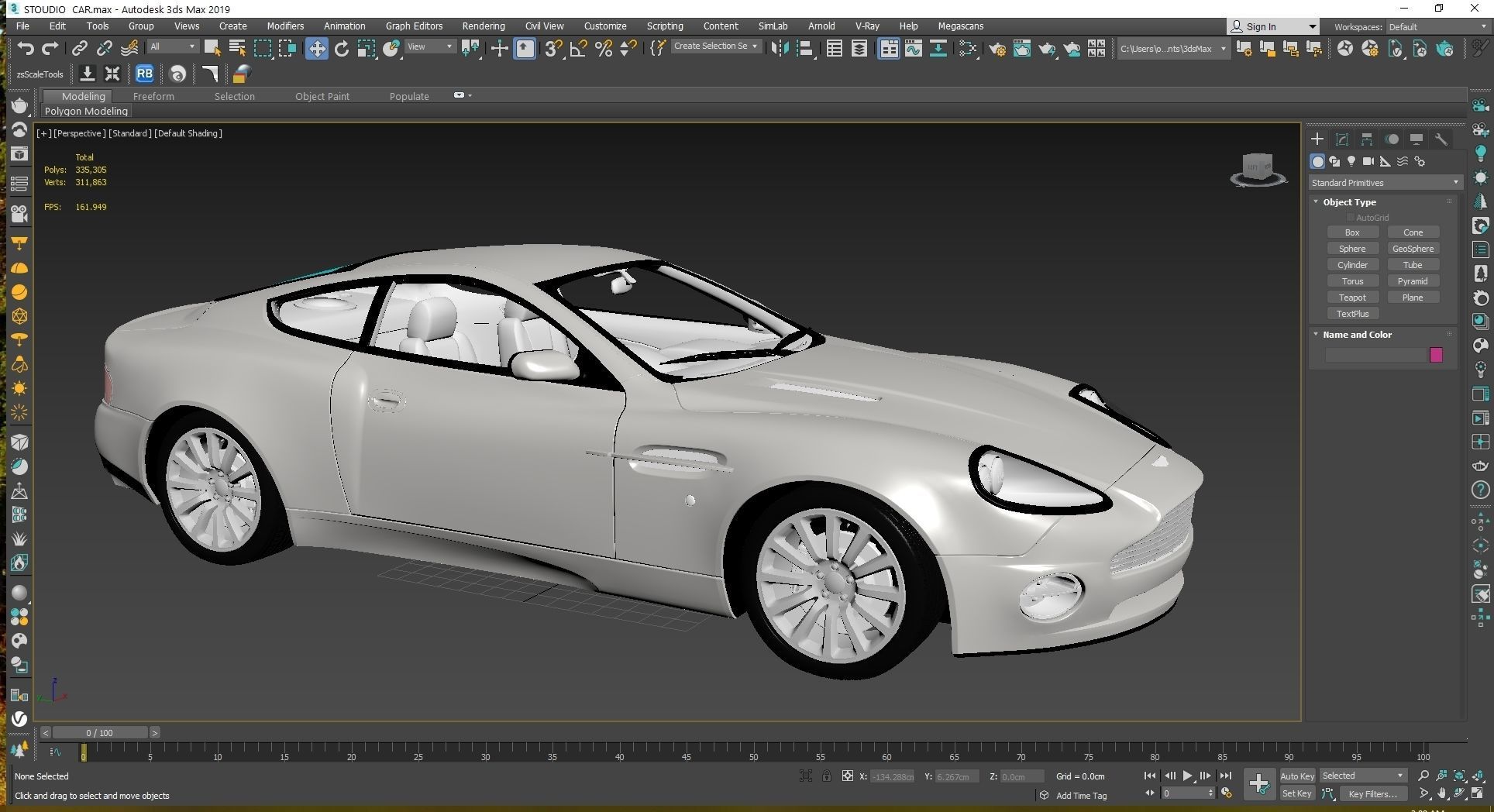Click the Torus primitive button

pyautogui.click(x=1352, y=281)
